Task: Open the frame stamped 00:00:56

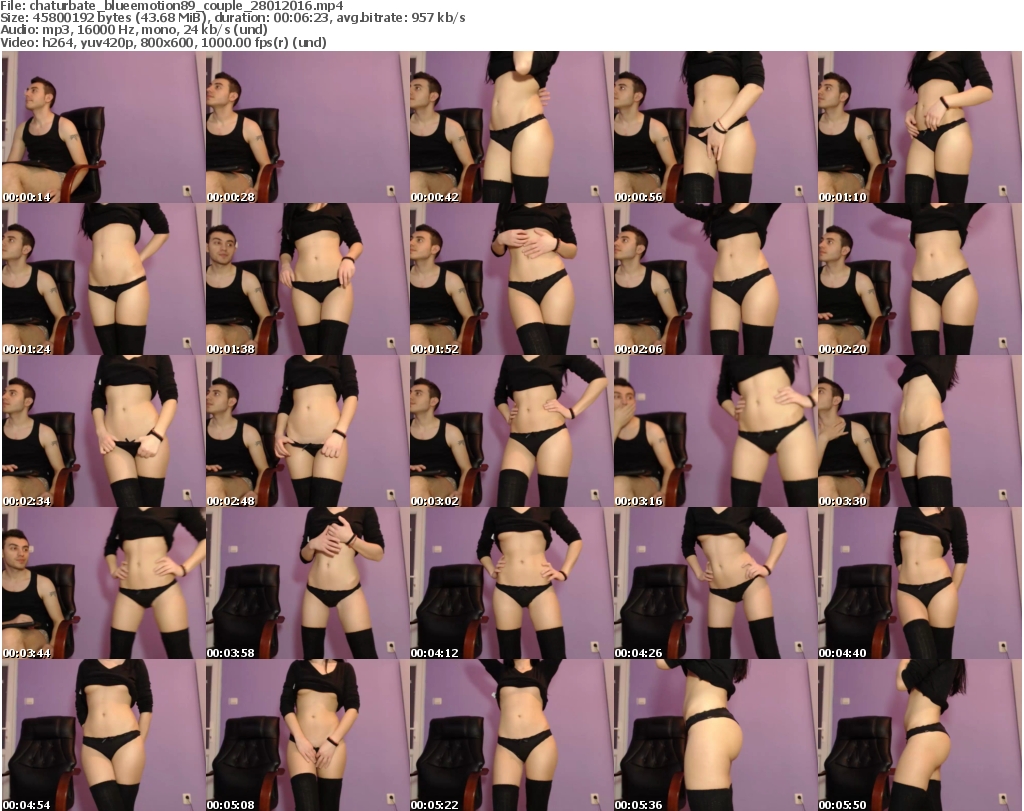Action: [714, 127]
